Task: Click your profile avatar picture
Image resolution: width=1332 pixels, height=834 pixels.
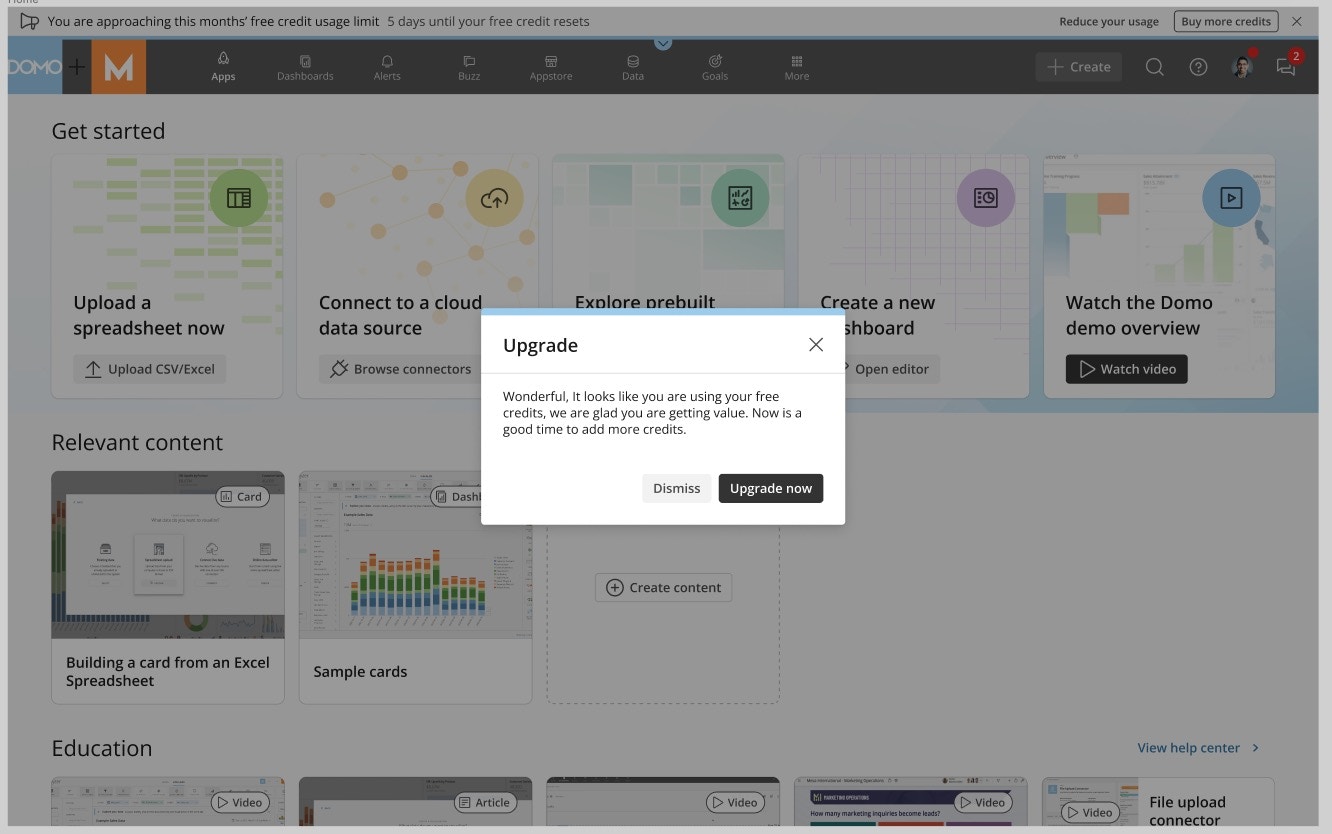Action: click(x=1241, y=66)
